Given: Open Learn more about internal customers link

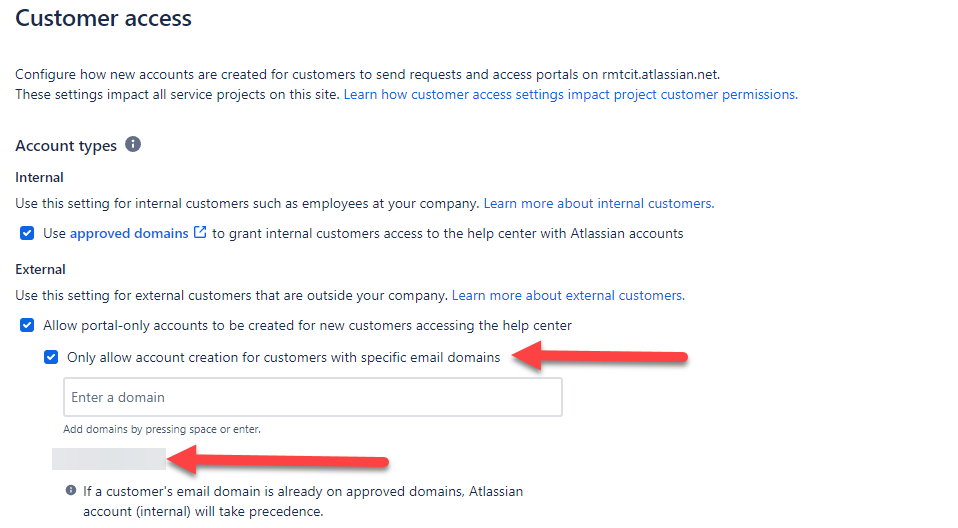Looking at the screenshot, I should coord(599,203).
